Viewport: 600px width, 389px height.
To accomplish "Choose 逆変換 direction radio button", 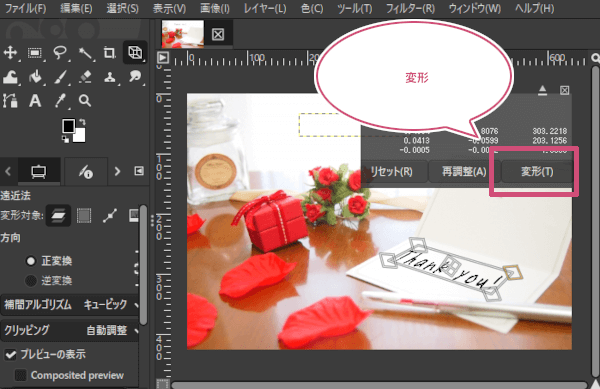I will click(x=31, y=281).
